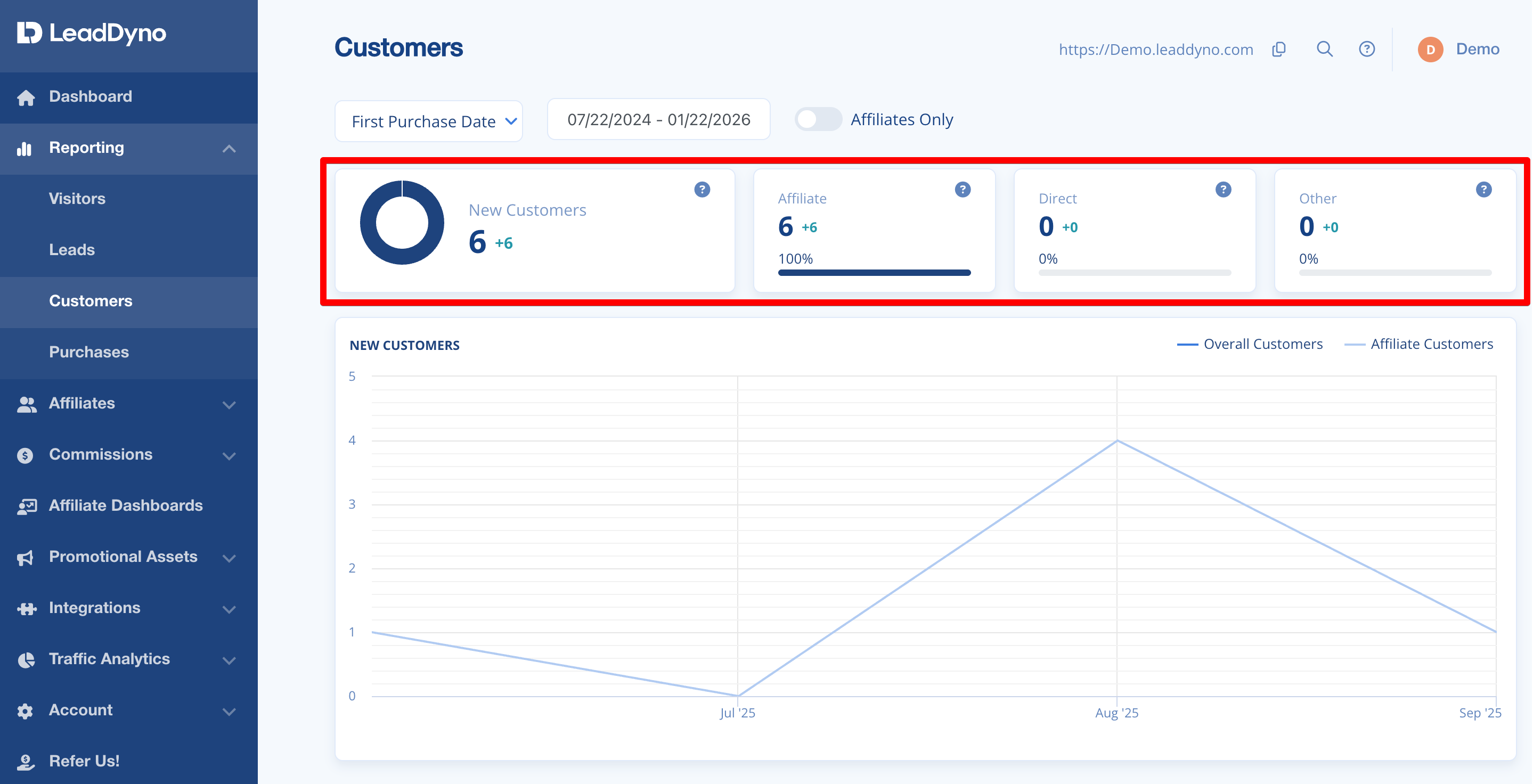Toggle the Affiliates Only switch
The height and width of the screenshot is (784, 1533).
point(818,119)
